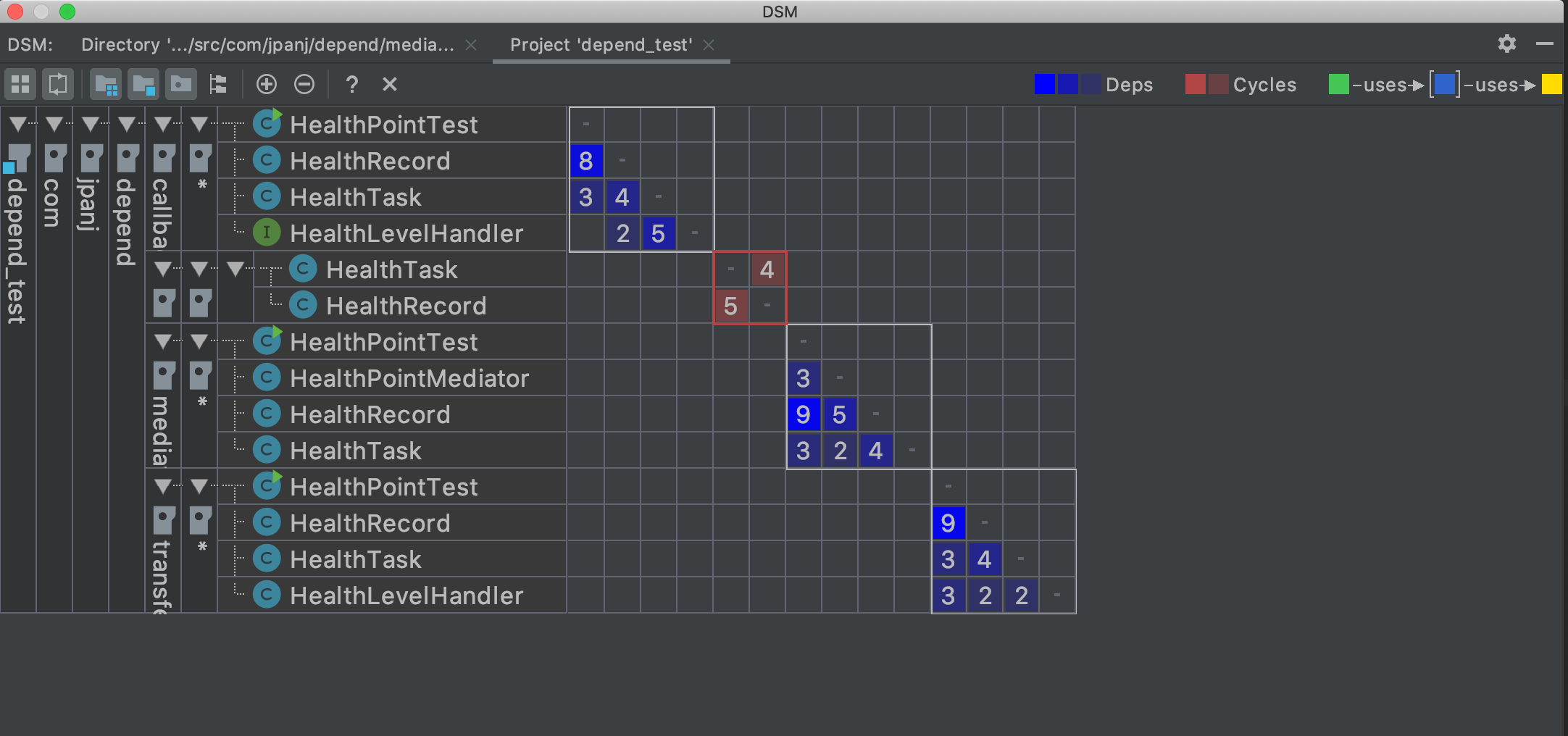The image size is (1568, 736).
Task: Click the circular-arrows cycle toolbar icon
Action: (x=58, y=84)
